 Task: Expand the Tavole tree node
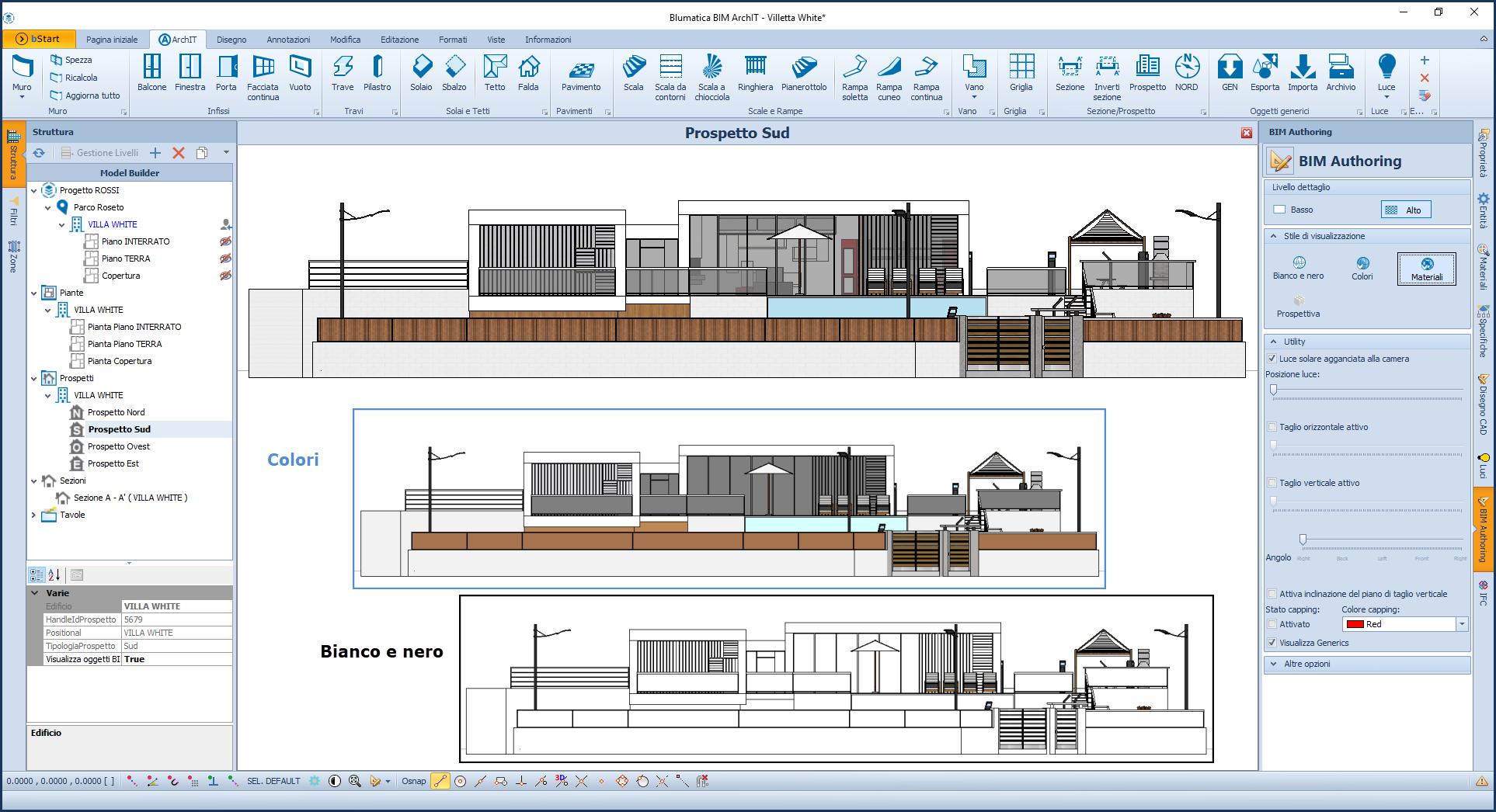point(33,515)
